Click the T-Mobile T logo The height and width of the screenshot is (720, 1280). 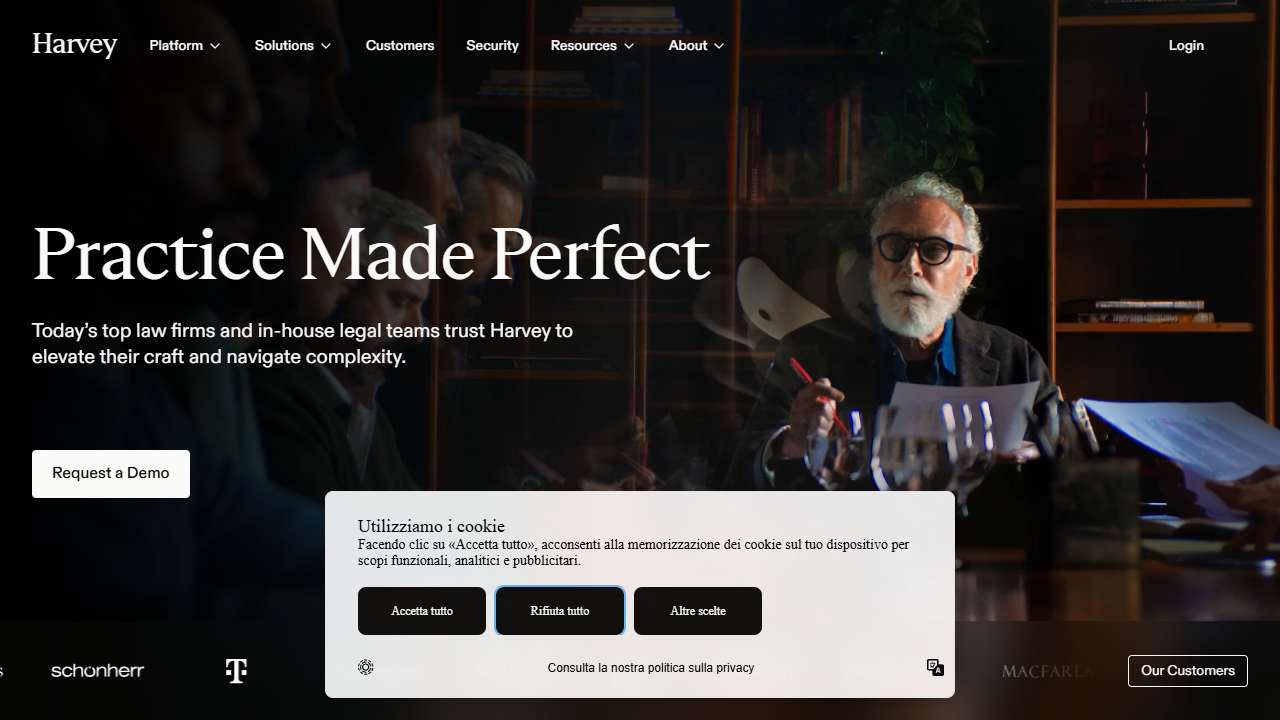236,671
